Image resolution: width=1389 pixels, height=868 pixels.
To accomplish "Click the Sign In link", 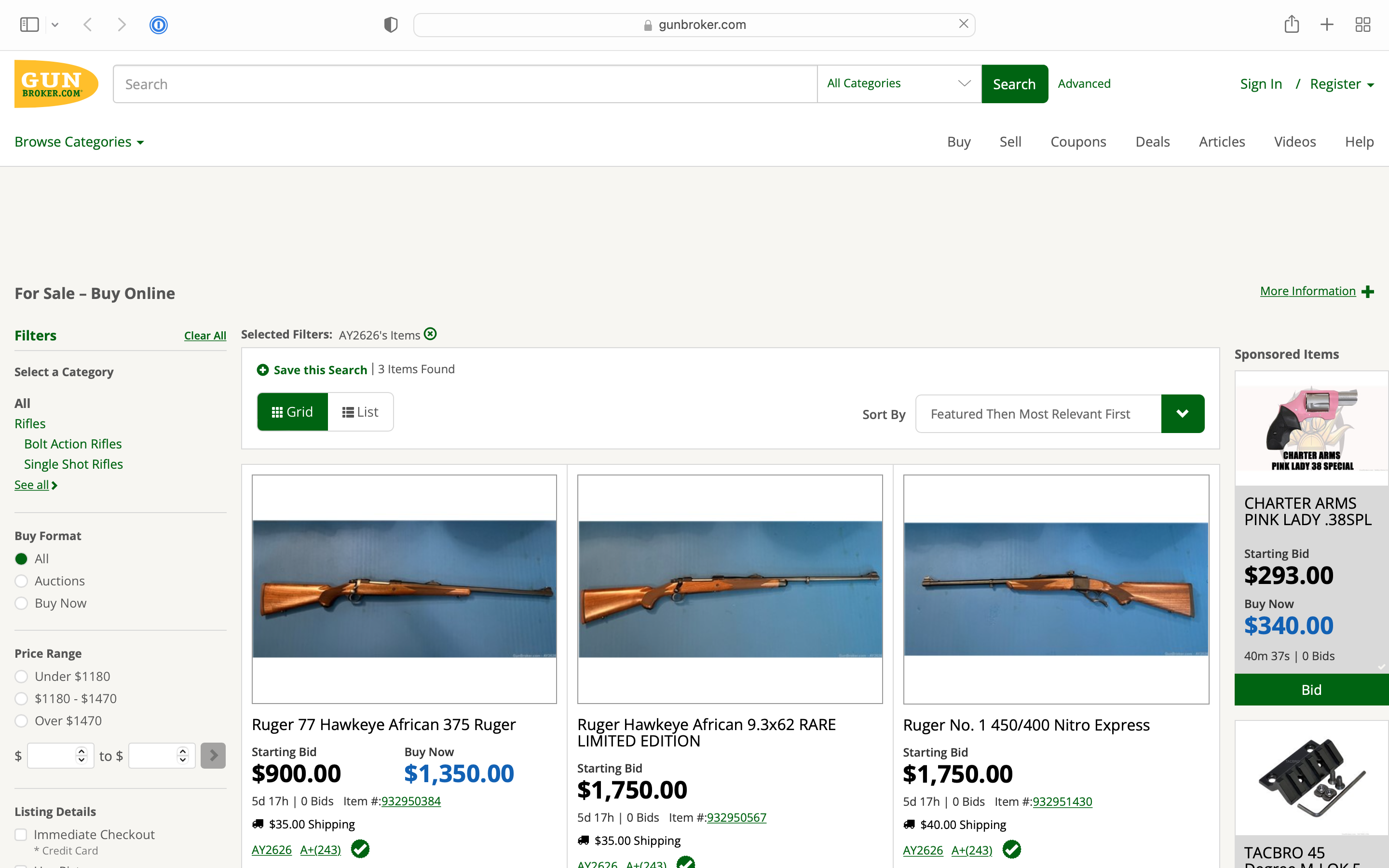I will (1261, 84).
